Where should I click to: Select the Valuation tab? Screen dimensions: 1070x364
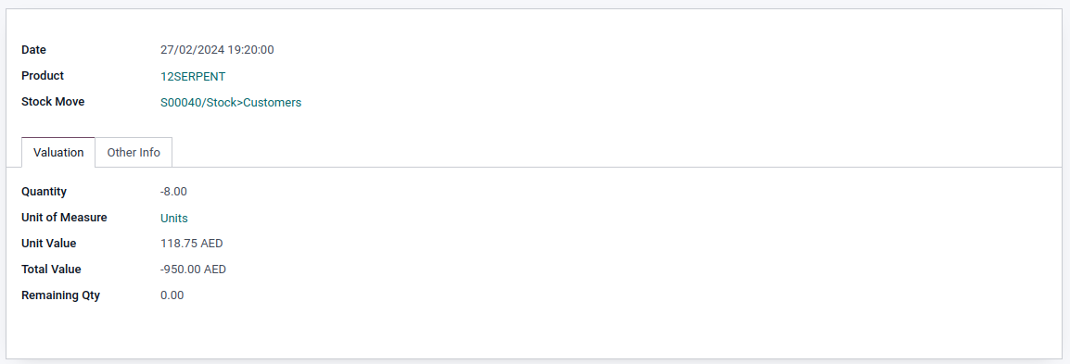click(x=59, y=152)
